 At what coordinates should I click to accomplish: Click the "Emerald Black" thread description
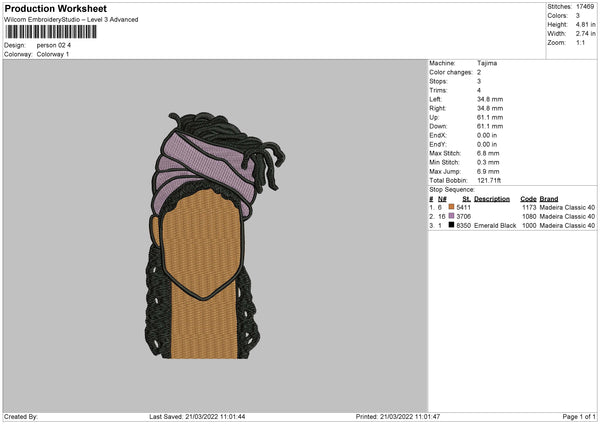tap(495, 226)
